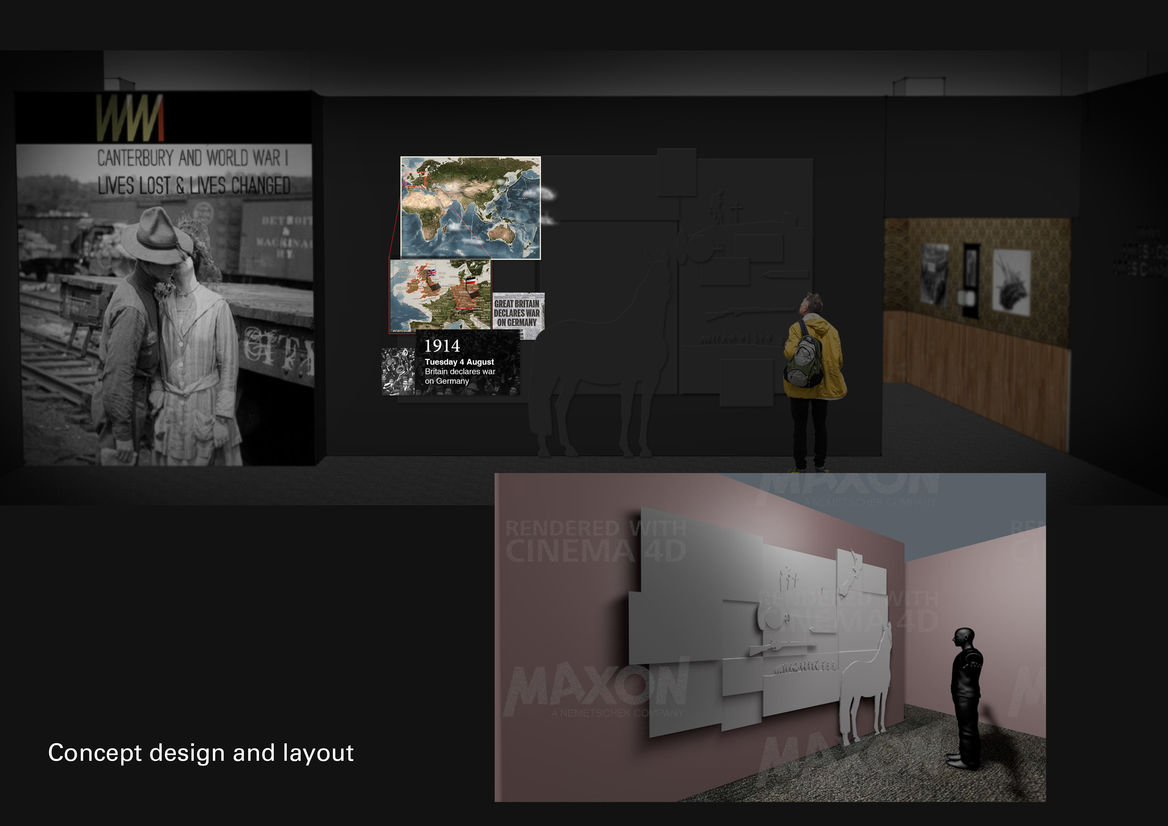Screen dimensions: 1168x826
Task: Select the small crowd photo beside 1914
Action: pos(397,371)
